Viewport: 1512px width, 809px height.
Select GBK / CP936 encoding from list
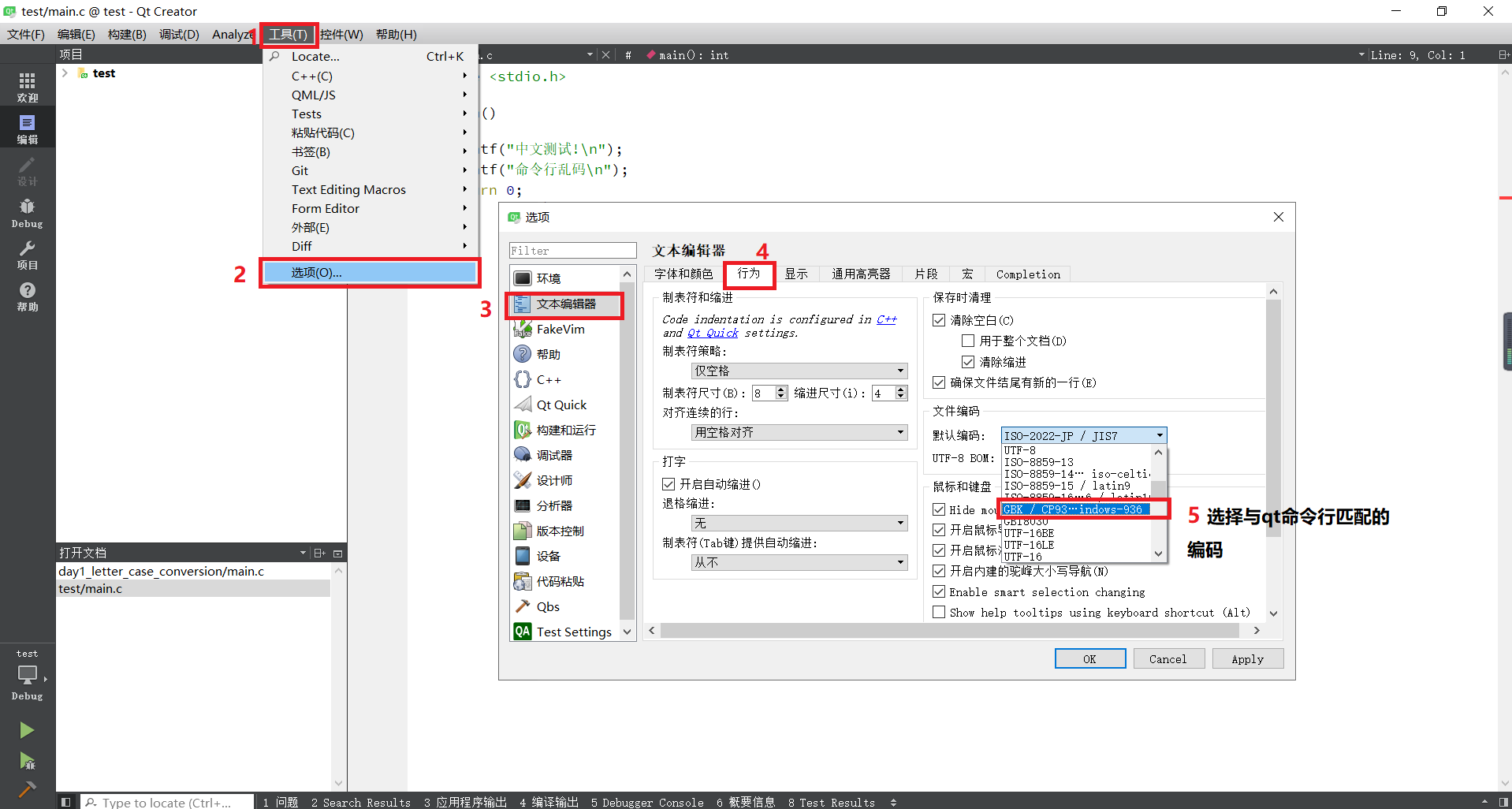pyautogui.click(x=1072, y=509)
